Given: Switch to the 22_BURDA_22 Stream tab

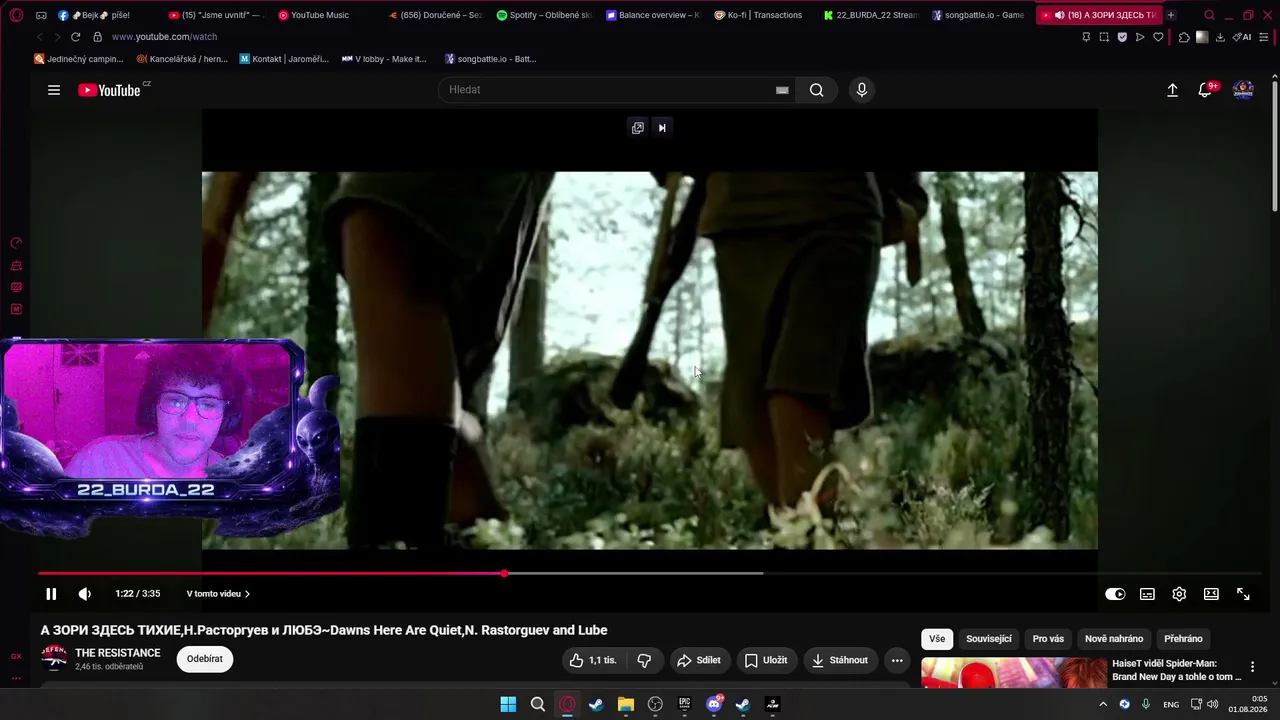Looking at the screenshot, I should pos(872,15).
